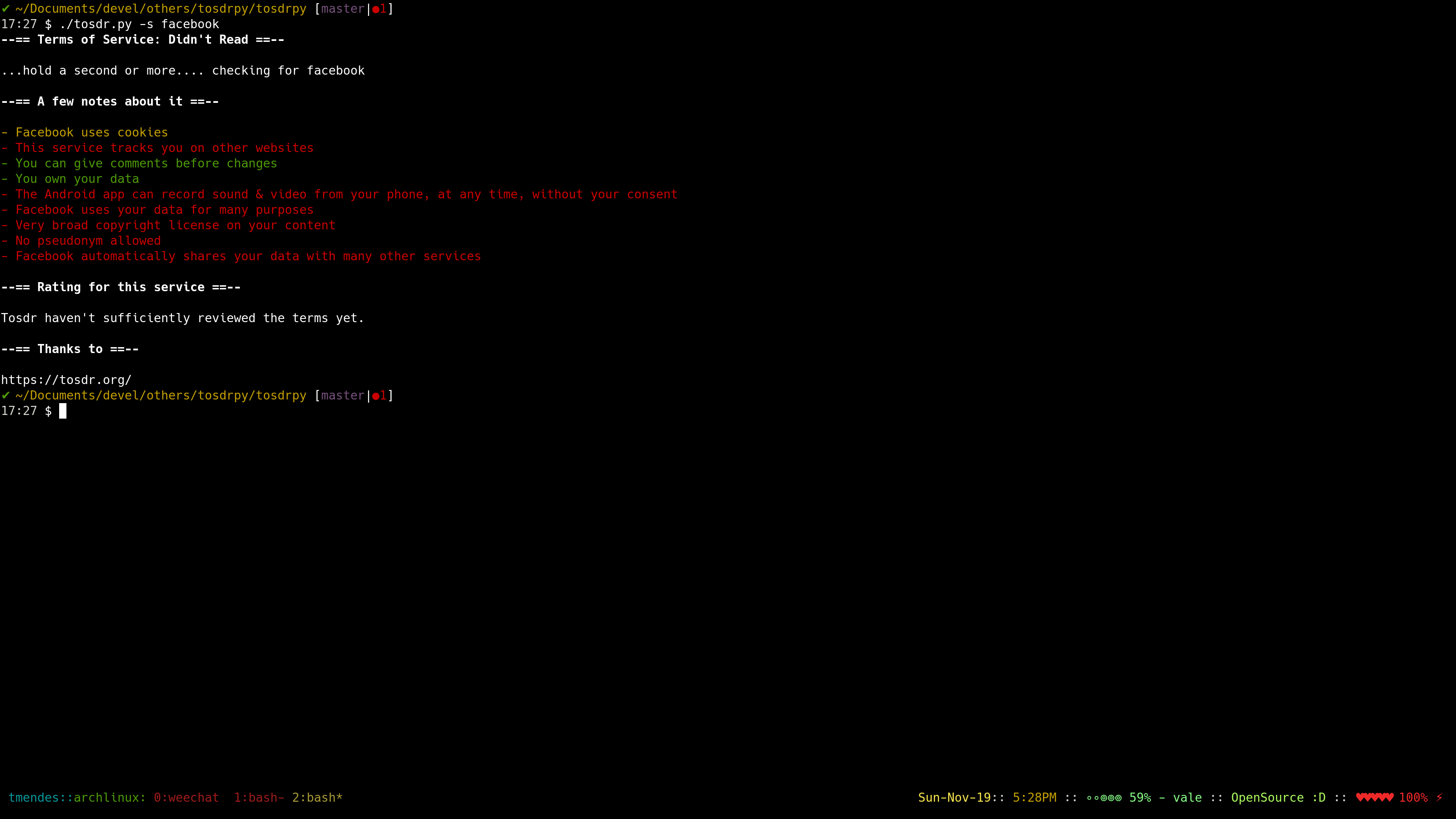This screenshot has height=819, width=1456.
Task: Click the Sun-Nov-19 date in the status bar
Action: pyautogui.click(x=954, y=798)
